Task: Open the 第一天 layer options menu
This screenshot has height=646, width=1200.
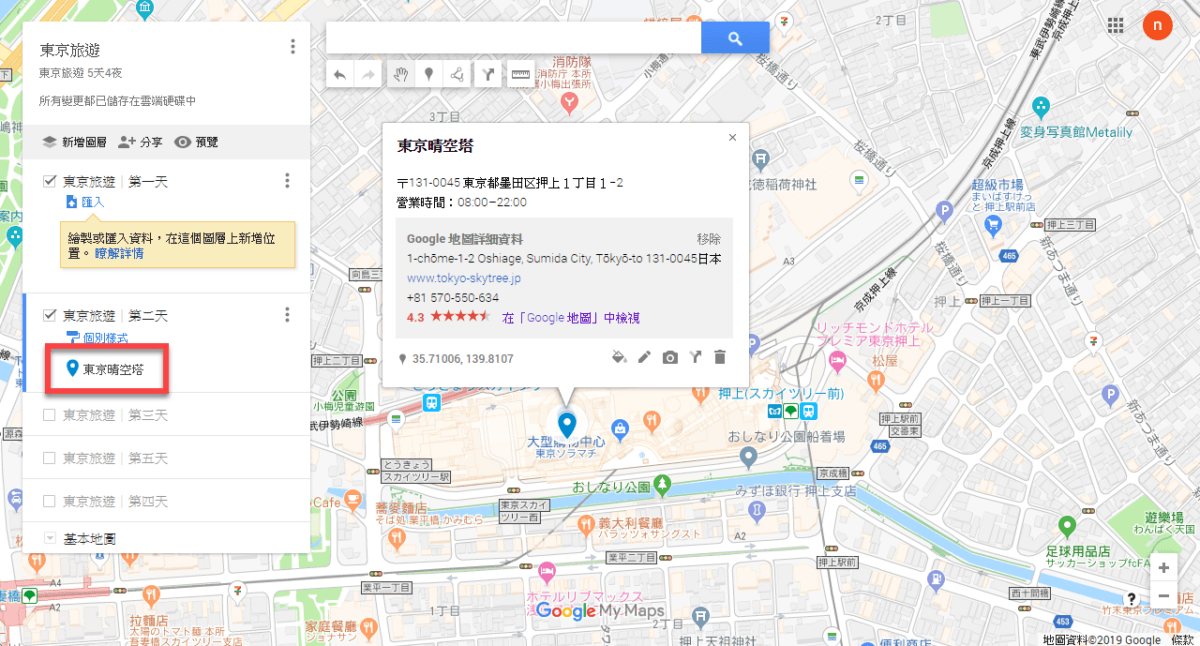Action: tap(287, 181)
